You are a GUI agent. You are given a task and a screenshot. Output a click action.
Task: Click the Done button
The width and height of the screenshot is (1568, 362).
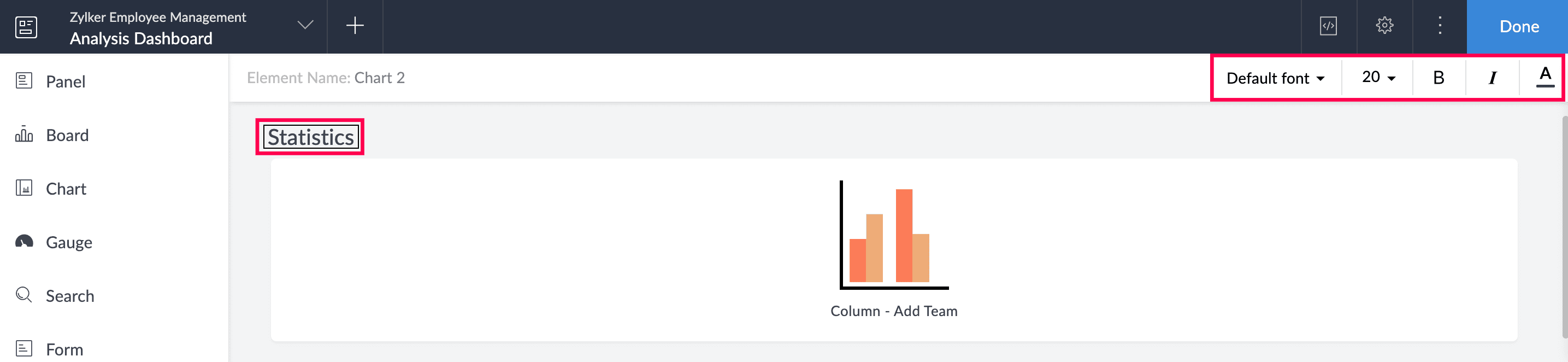point(1518,27)
